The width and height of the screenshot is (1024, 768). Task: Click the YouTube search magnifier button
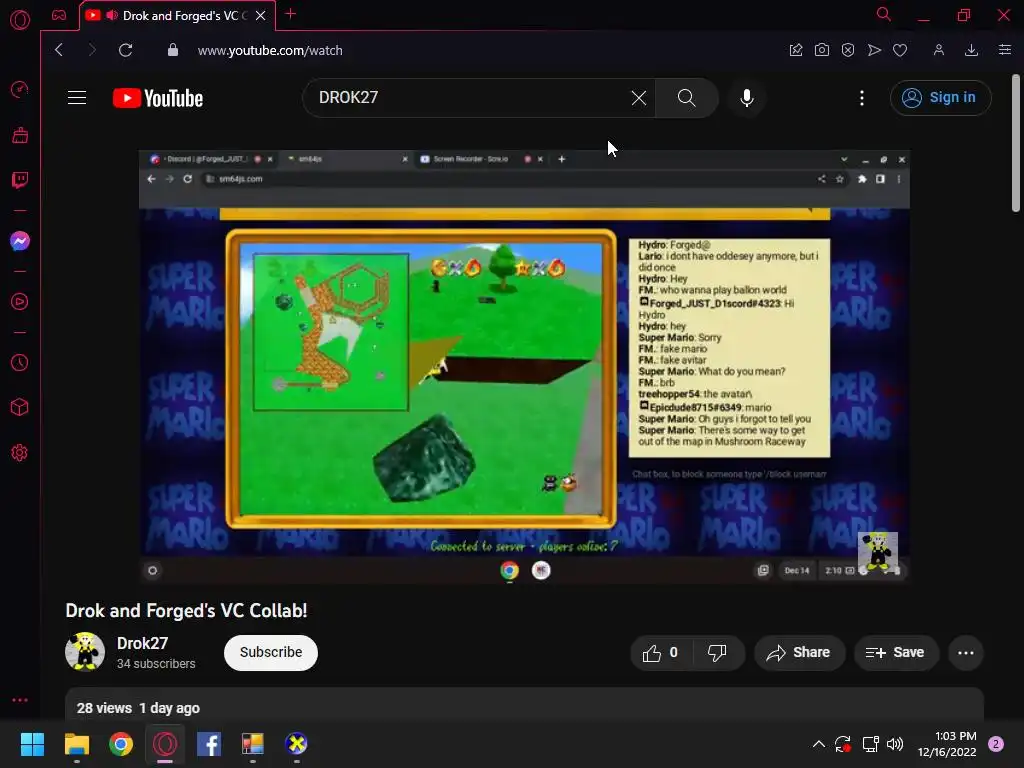pos(686,98)
